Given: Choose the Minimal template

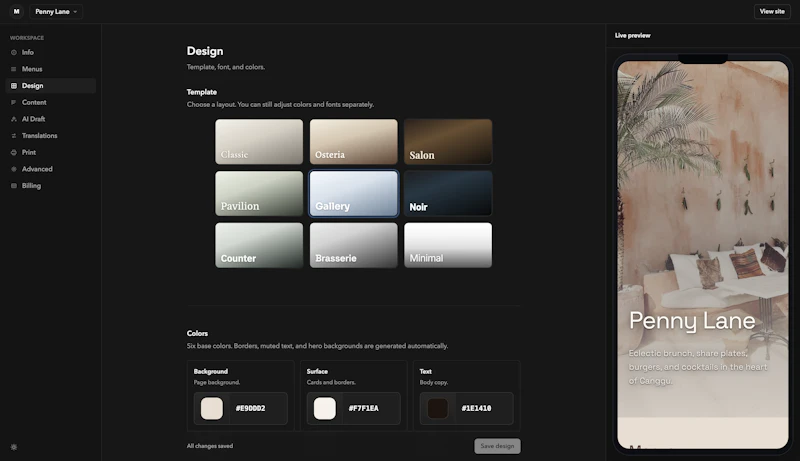Looking at the screenshot, I should point(448,245).
